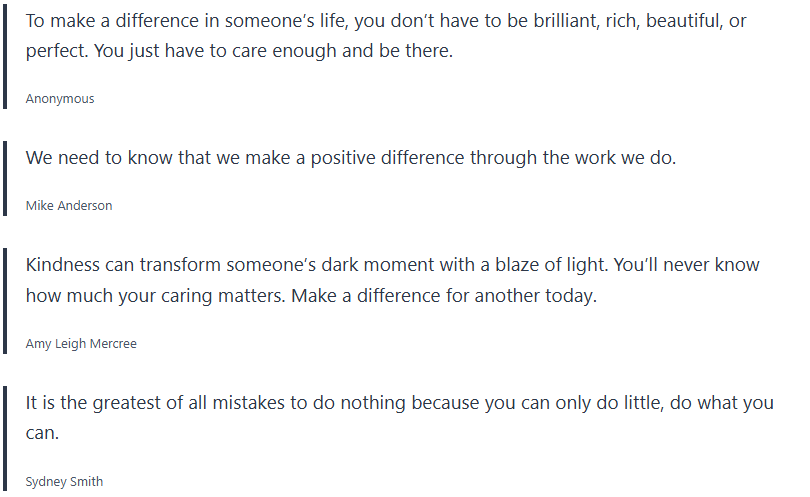Click the line "how much your caring matters"
Screen dimensions: 810x497
[311, 296]
